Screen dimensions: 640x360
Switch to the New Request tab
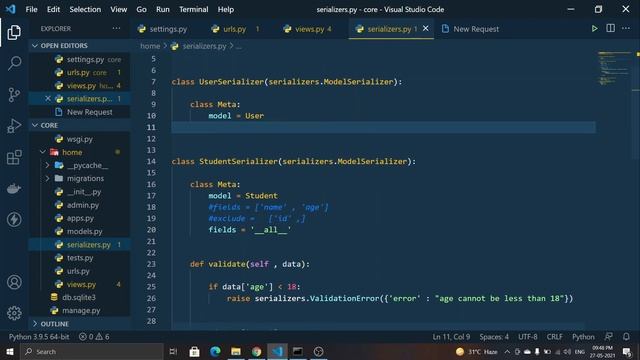pos(476,29)
